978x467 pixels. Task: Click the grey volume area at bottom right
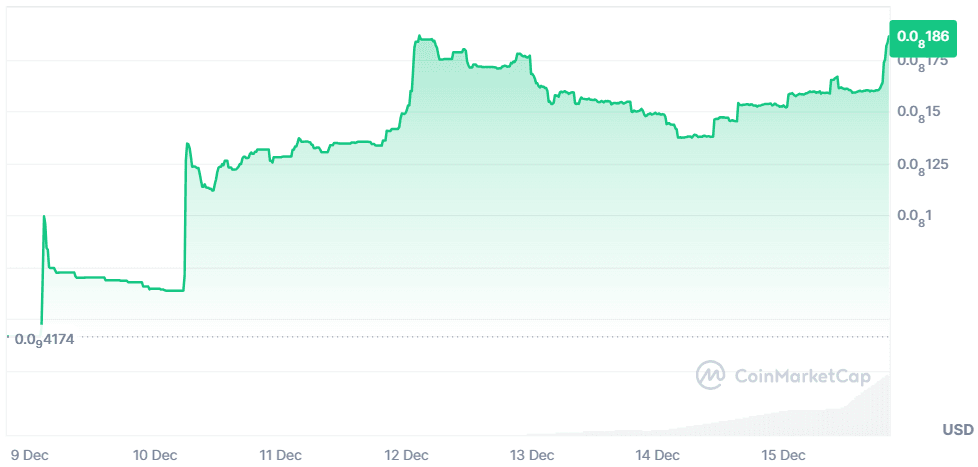[x=870, y=412]
